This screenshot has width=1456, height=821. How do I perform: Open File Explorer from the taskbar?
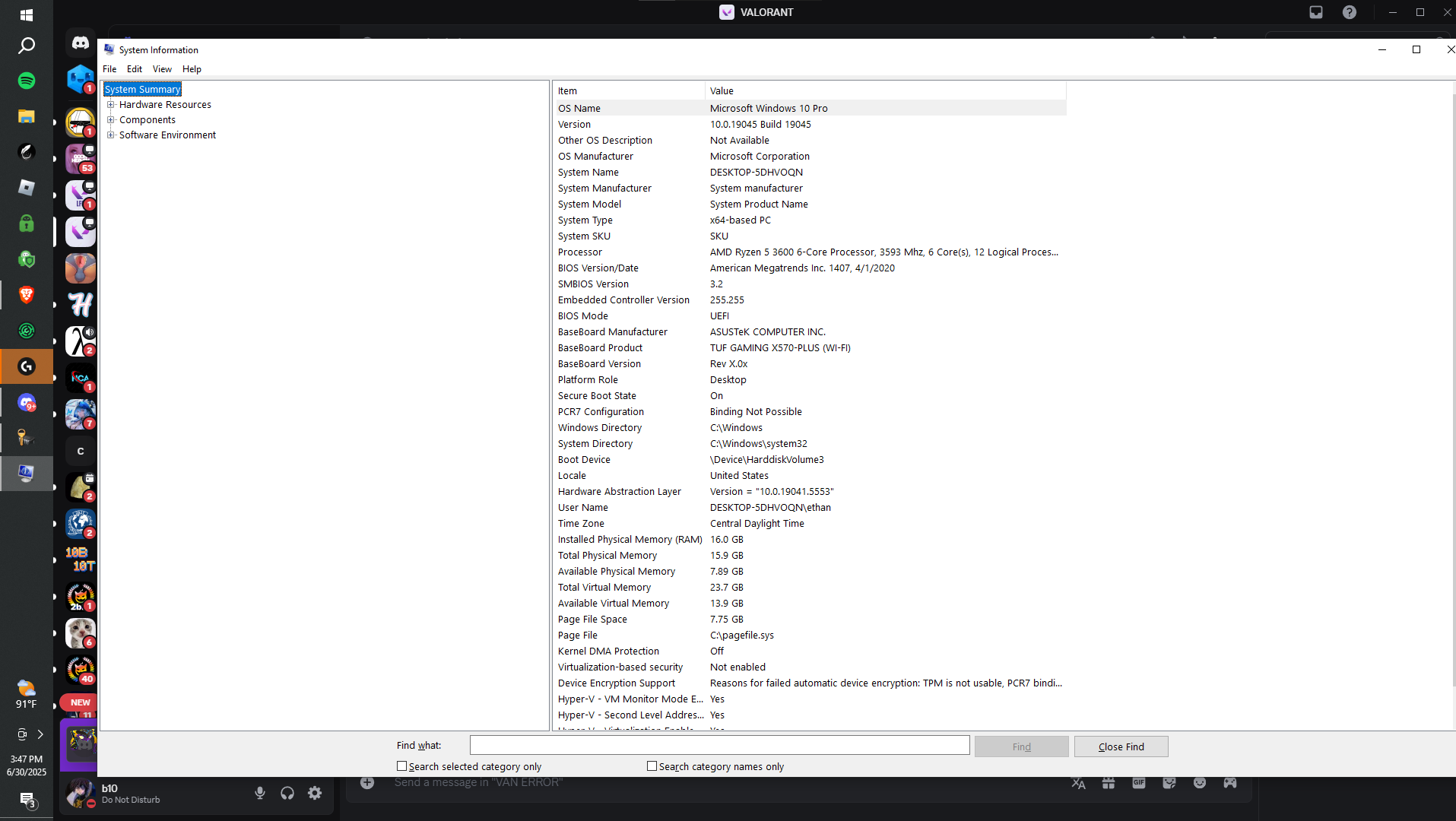[27, 116]
